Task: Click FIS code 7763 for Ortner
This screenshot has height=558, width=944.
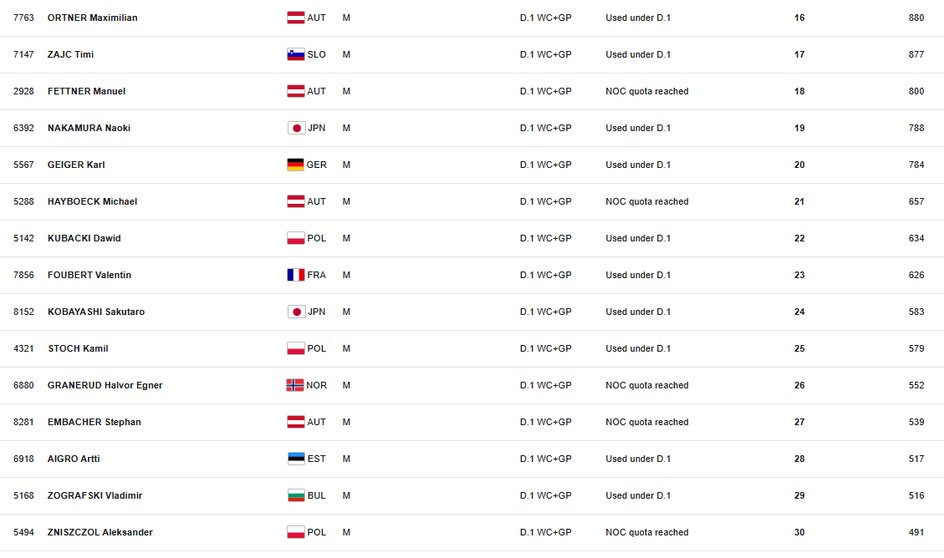Action: coord(24,18)
